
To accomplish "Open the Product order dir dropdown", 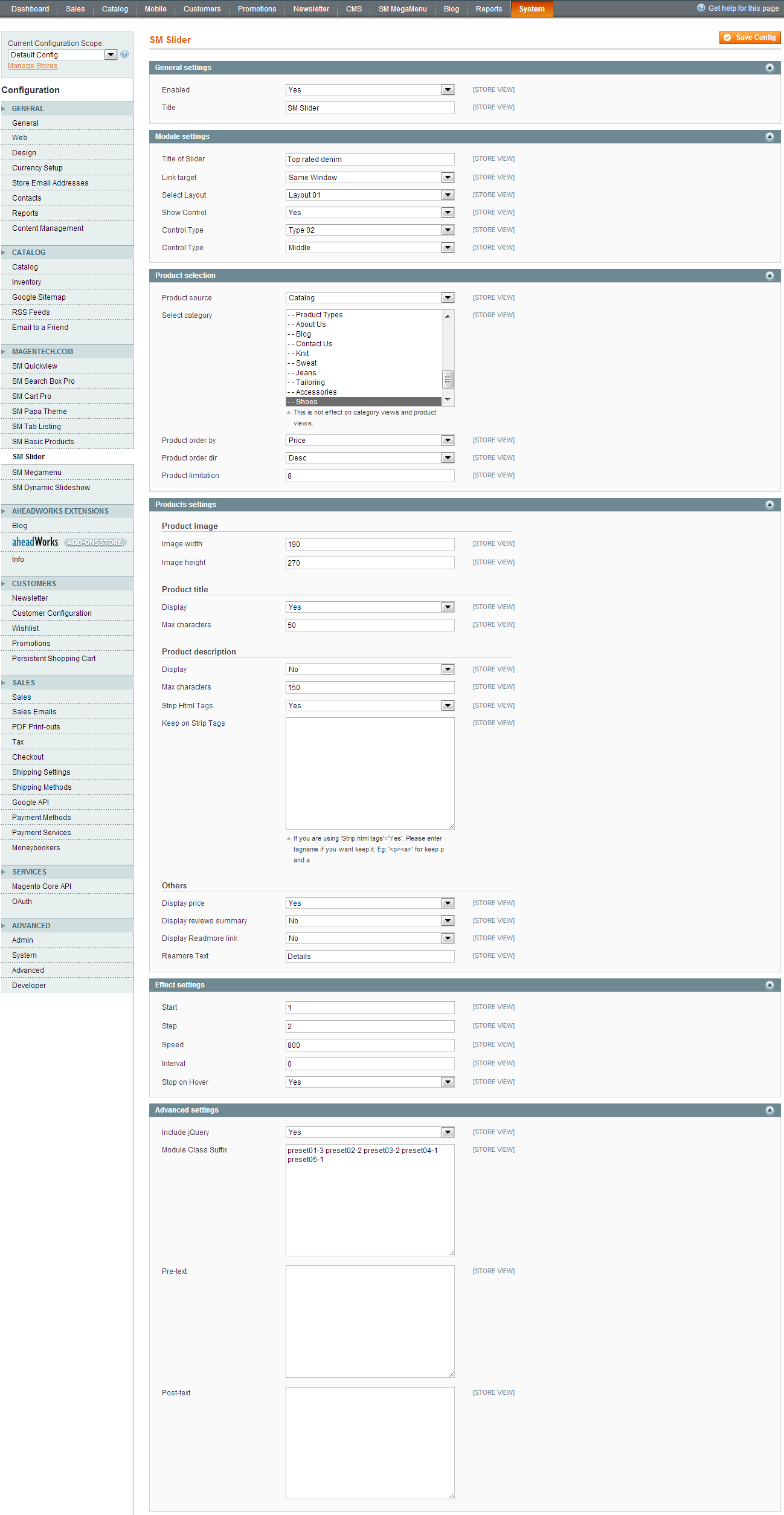I will (370, 458).
